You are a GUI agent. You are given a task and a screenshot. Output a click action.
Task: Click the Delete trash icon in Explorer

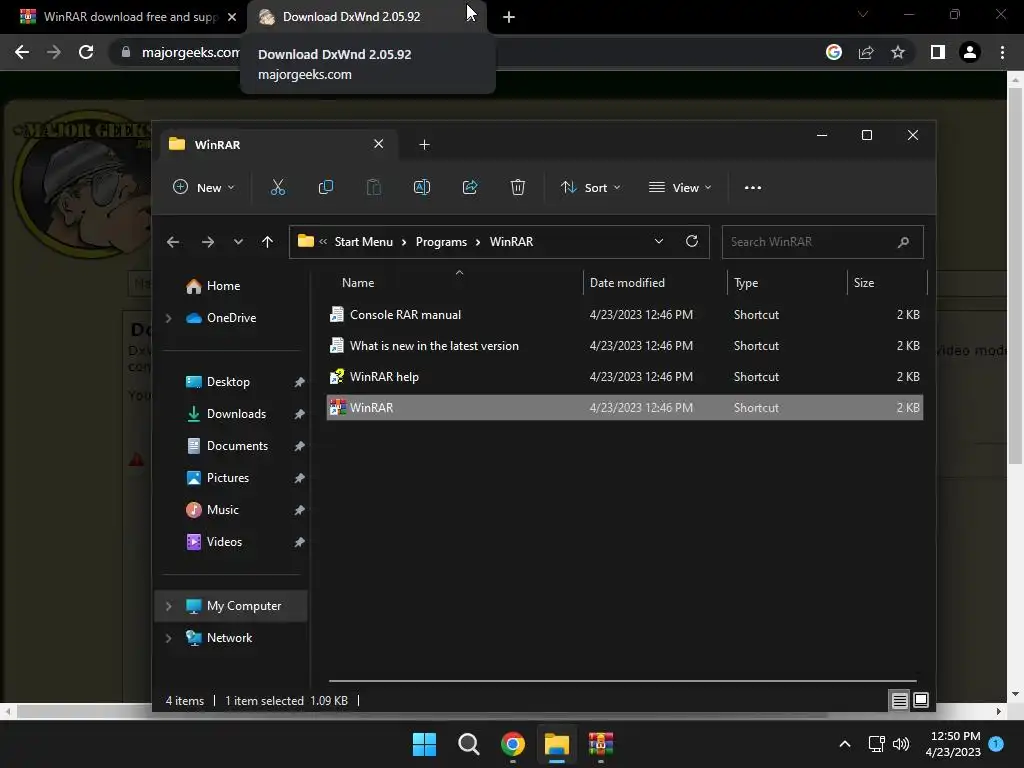(518, 187)
